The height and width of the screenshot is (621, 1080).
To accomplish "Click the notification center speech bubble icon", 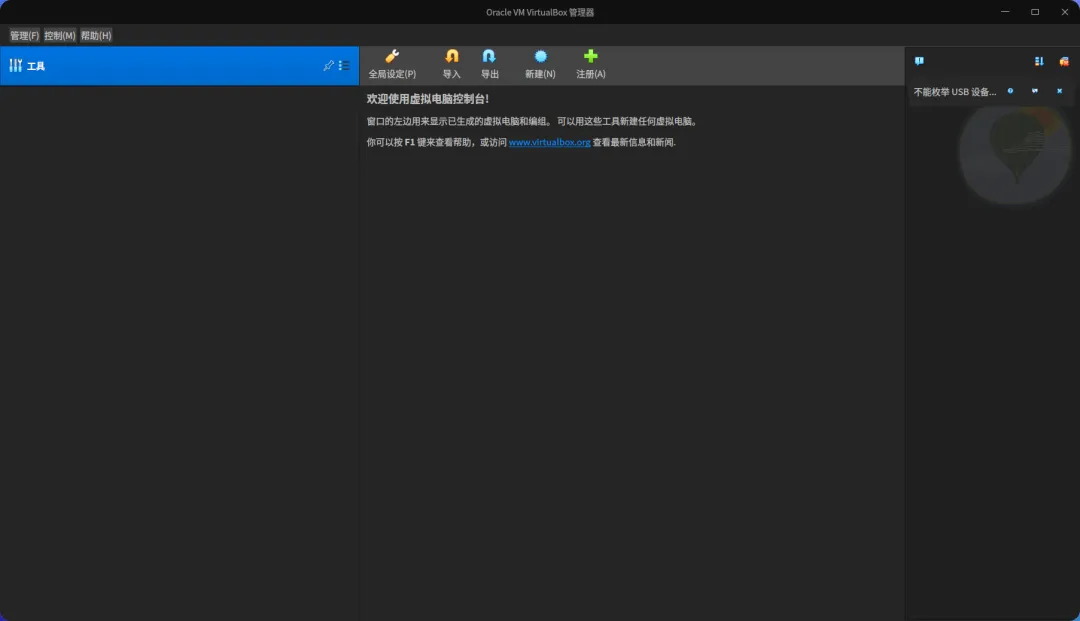I will click(x=919, y=61).
